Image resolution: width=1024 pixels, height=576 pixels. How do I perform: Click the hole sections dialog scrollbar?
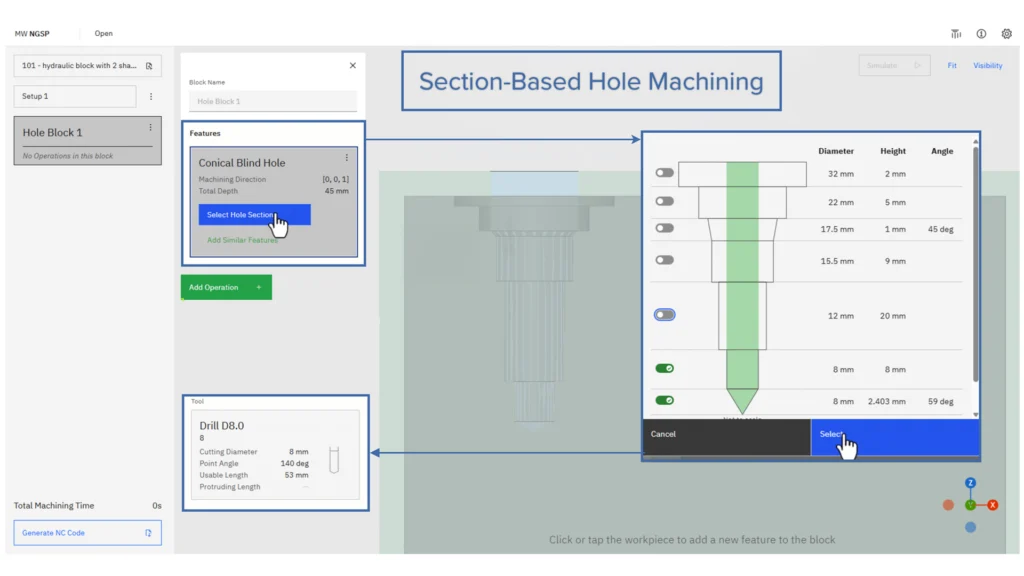click(976, 264)
